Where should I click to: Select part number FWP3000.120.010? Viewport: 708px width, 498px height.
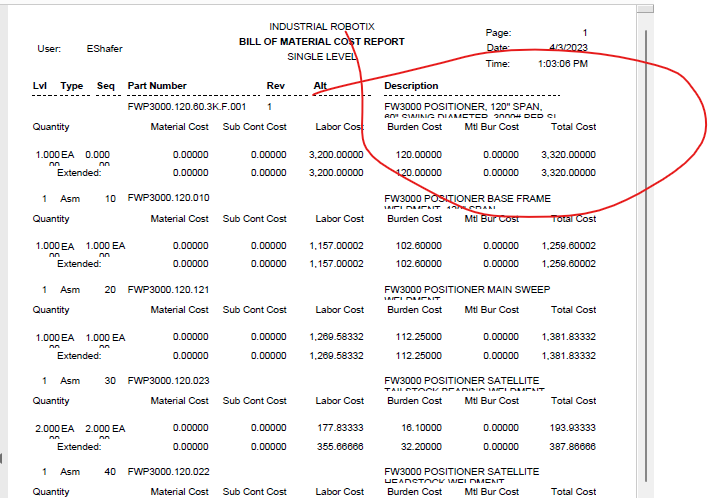(x=168, y=198)
